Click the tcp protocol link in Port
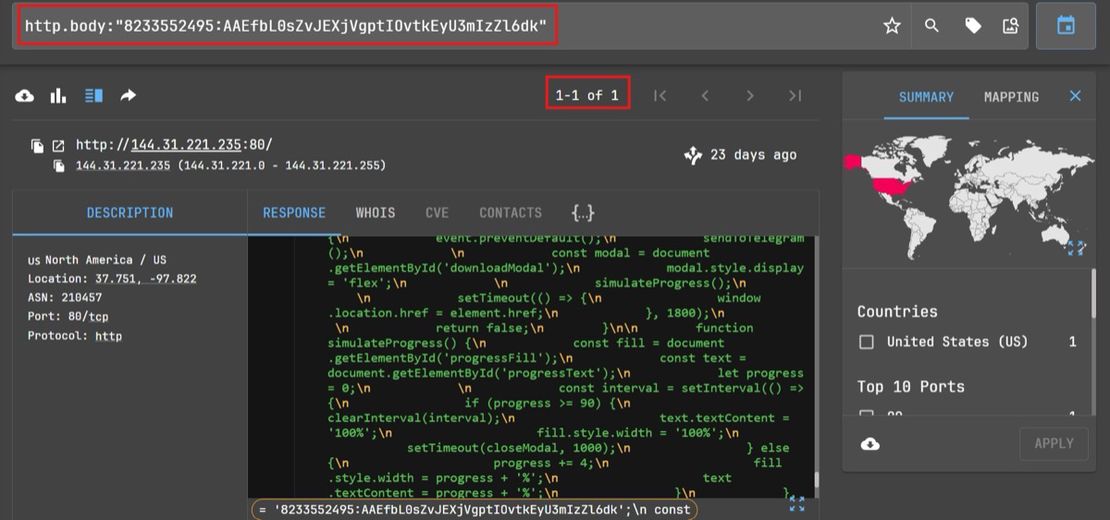The image size is (1110, 520). [98, 317]
